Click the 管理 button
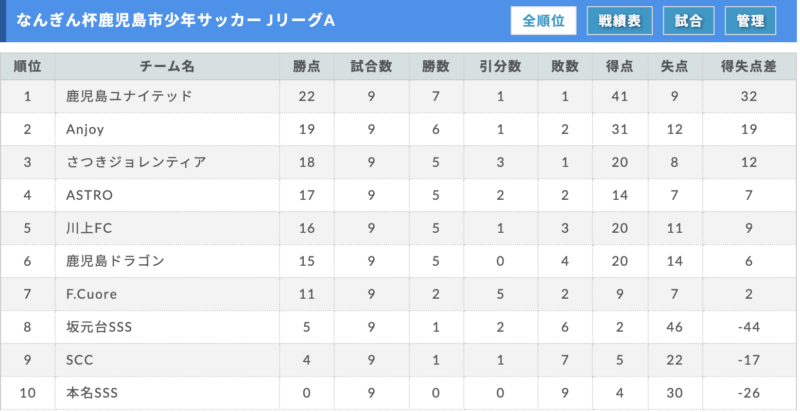This screenshot has height=412, width=800. point(751,21)
